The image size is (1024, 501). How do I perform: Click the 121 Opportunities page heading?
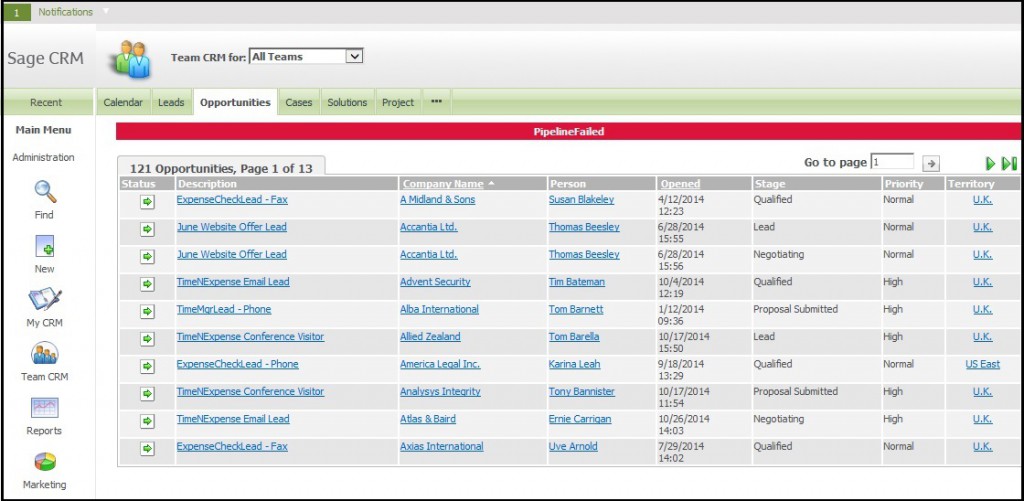(x=221, y=169)
